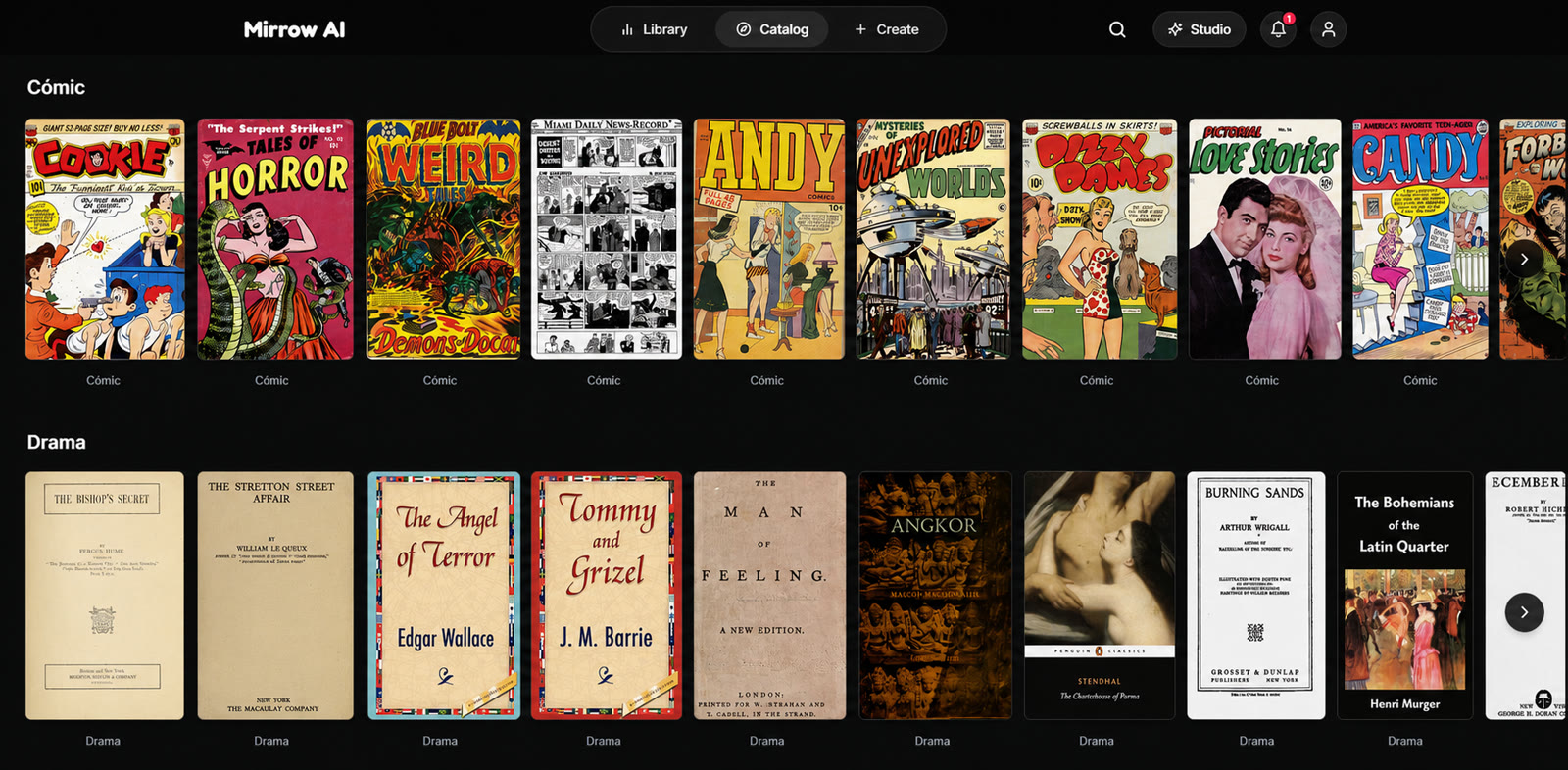Open the notifications bell

click(1278, 29)
